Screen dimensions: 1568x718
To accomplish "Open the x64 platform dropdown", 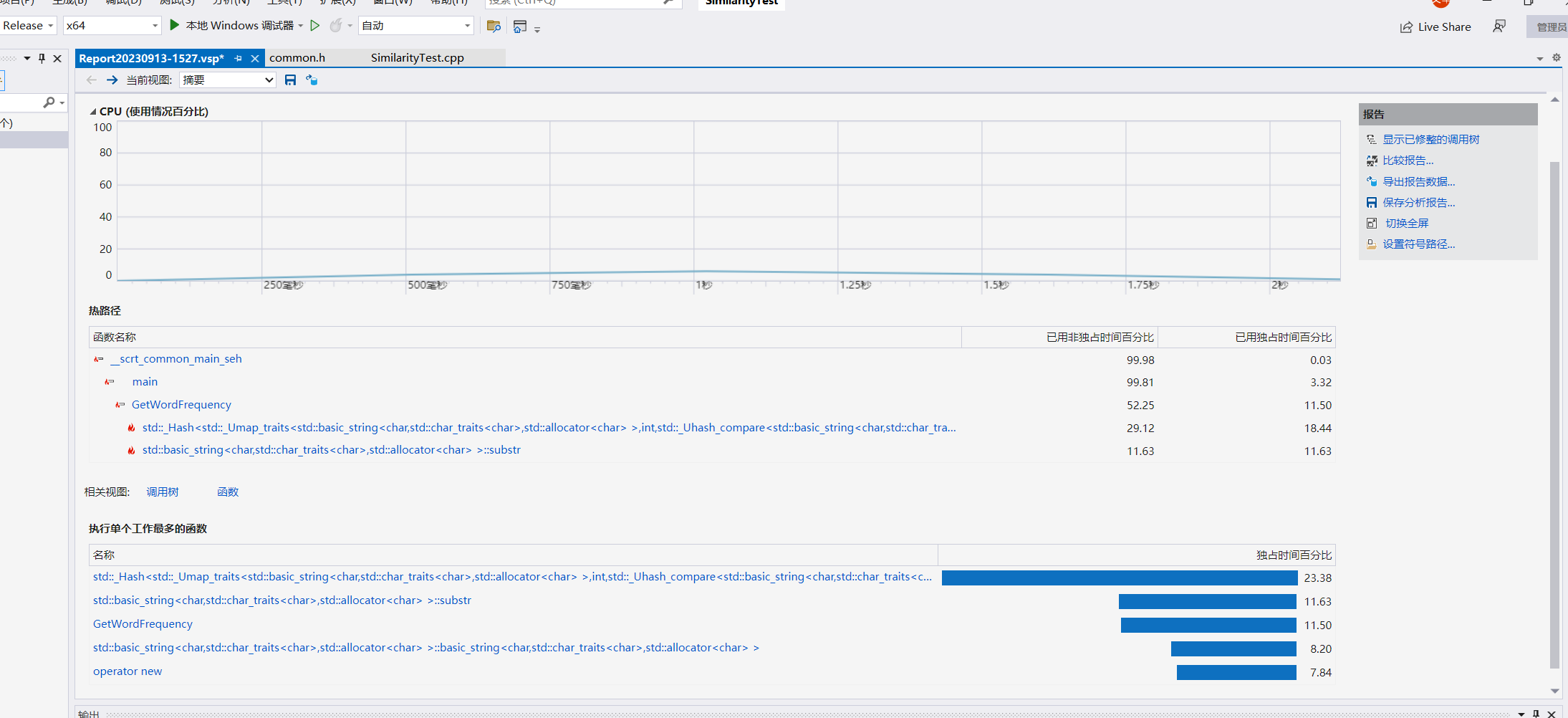I will pyautogui.click(x=112, y=25).
